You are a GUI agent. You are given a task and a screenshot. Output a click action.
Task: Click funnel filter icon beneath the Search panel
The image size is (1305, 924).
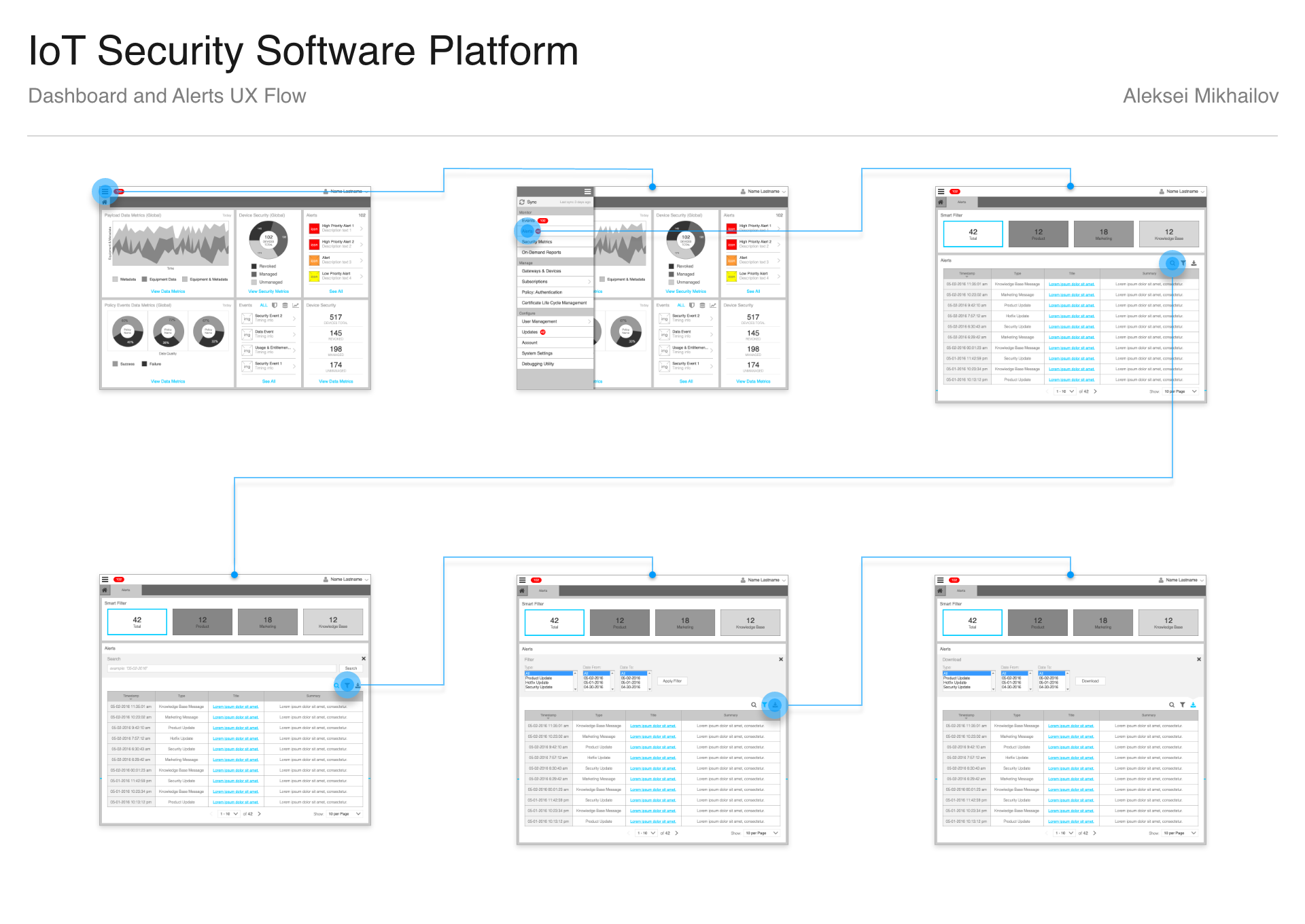(x=347, y=686)
